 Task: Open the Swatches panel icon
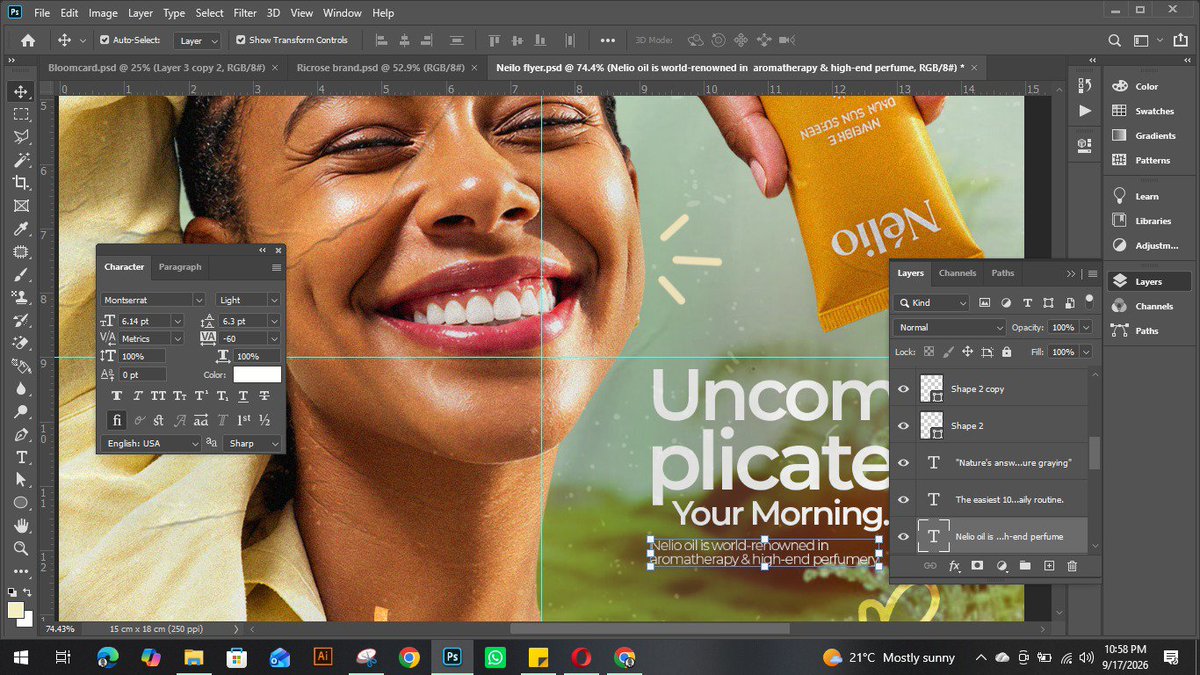1119,111
